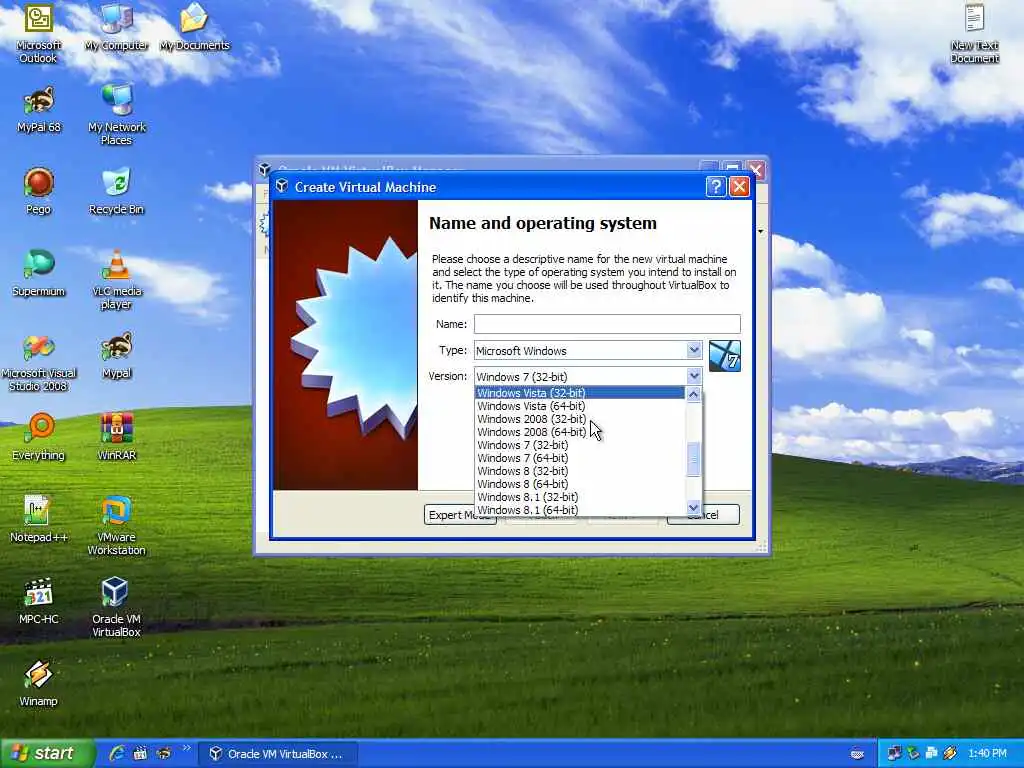Select the My Network Places icon
The image size is (1024, 768).
pos(116,115)
